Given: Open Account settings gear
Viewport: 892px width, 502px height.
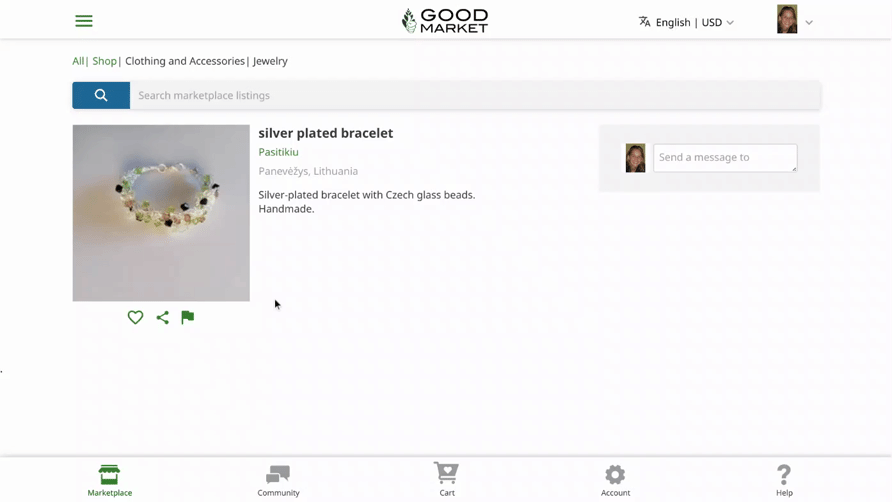Looking at the screenshot, I should click(x=615, y=481).
